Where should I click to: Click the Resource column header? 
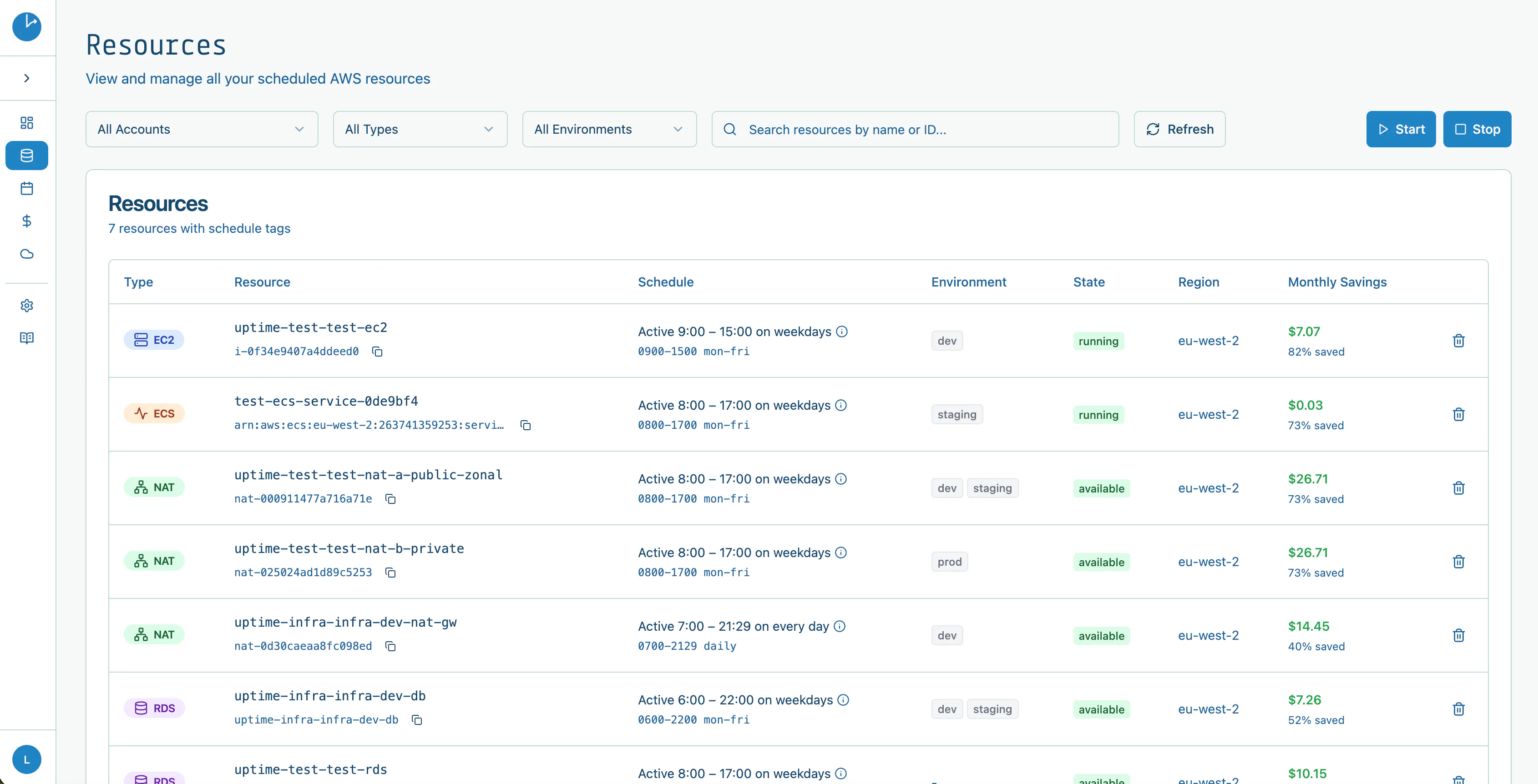pos(262,282)
